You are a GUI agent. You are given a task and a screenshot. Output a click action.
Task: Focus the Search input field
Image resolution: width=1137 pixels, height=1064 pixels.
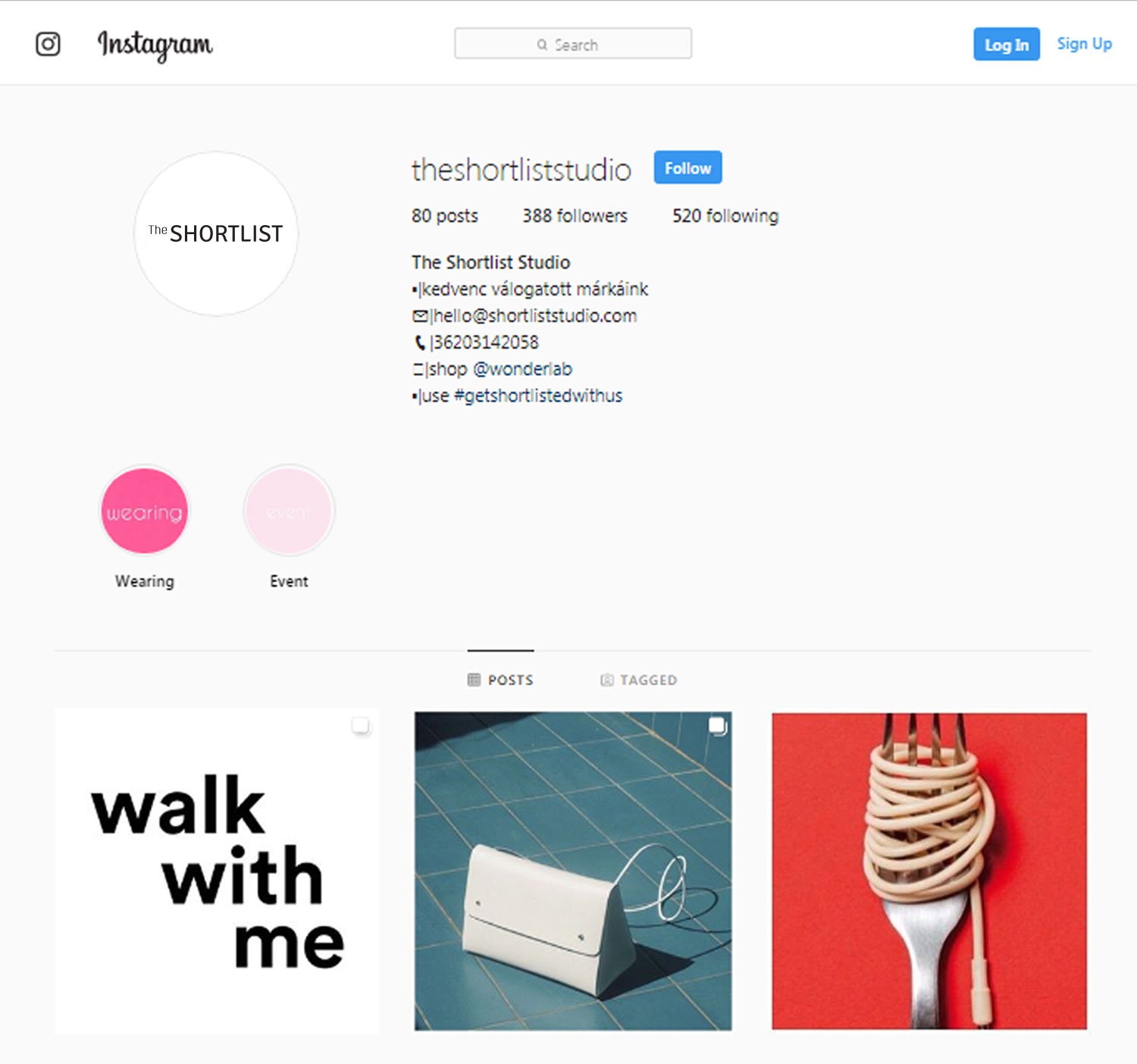pos(572,44)
